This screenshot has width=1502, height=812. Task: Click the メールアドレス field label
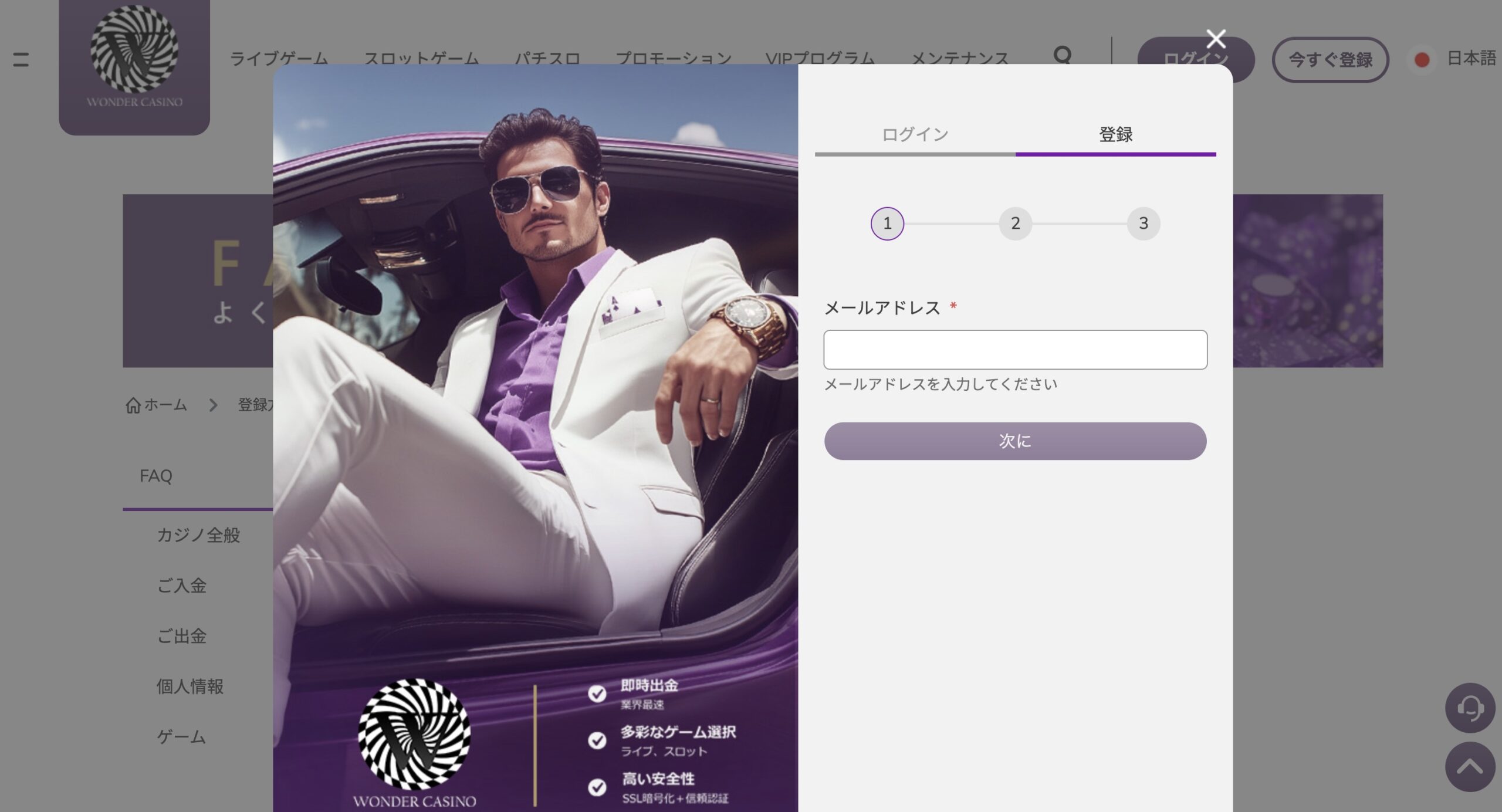coord(882,308)
